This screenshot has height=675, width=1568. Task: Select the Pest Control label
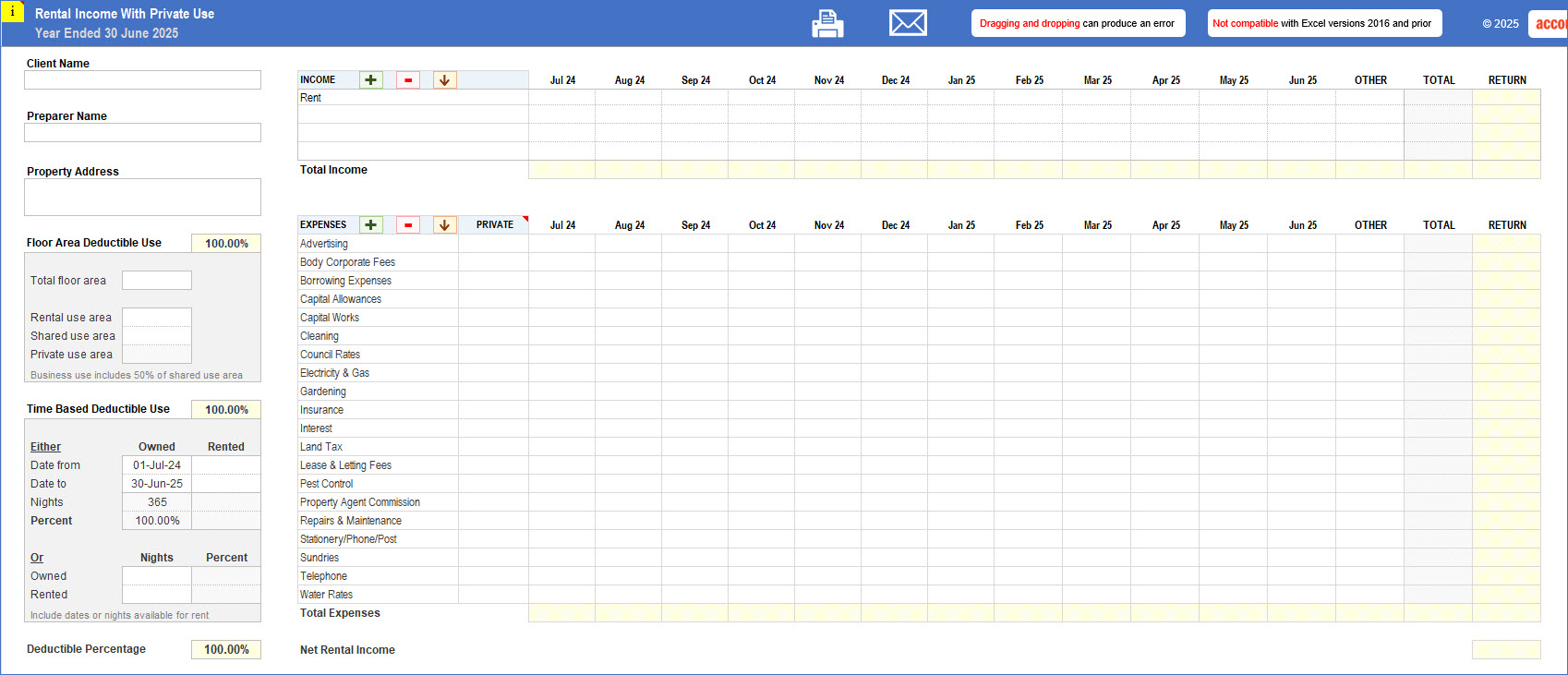coord(326,484)
